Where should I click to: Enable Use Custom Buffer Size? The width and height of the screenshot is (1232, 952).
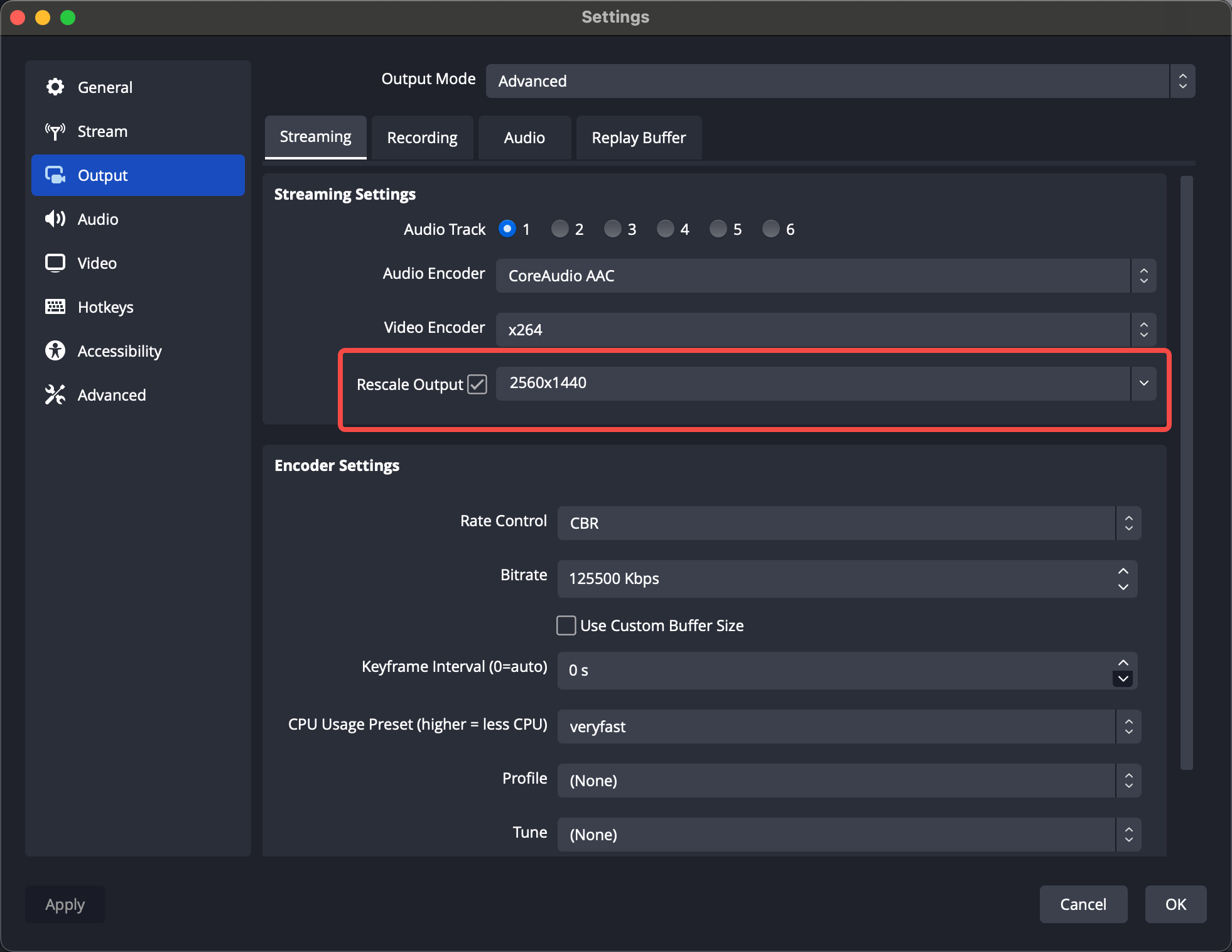[565, 625]
